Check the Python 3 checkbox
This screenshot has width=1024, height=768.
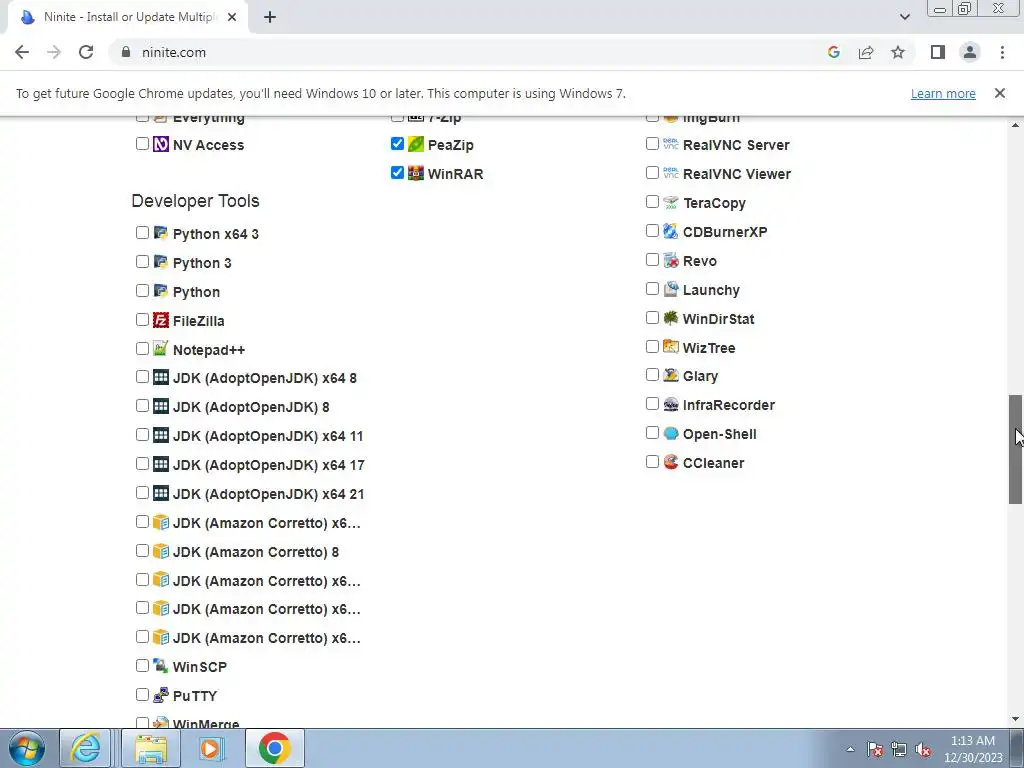pos(142,262)
